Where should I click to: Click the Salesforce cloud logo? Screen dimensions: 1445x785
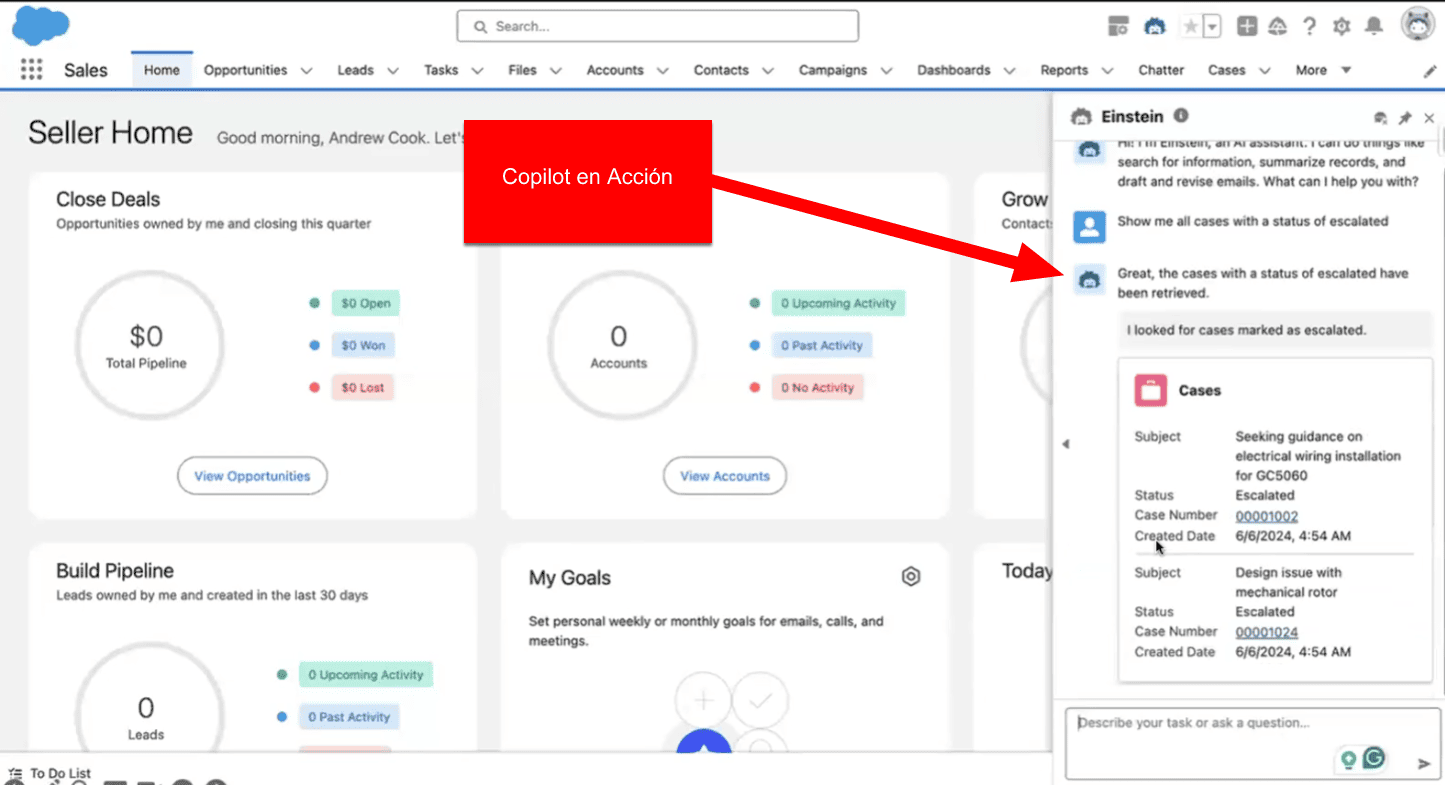click(41, 25)
